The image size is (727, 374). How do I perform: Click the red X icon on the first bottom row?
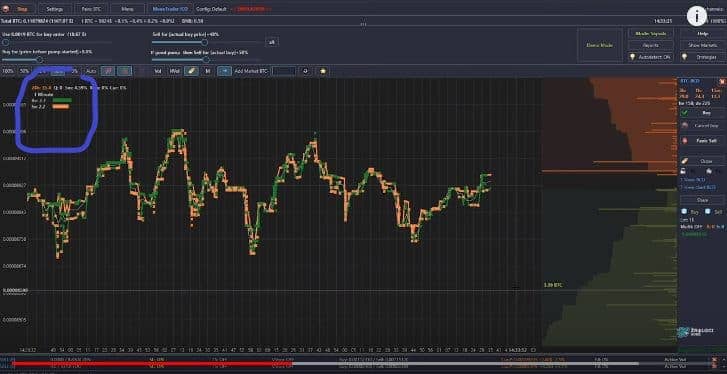pos(714,359)
